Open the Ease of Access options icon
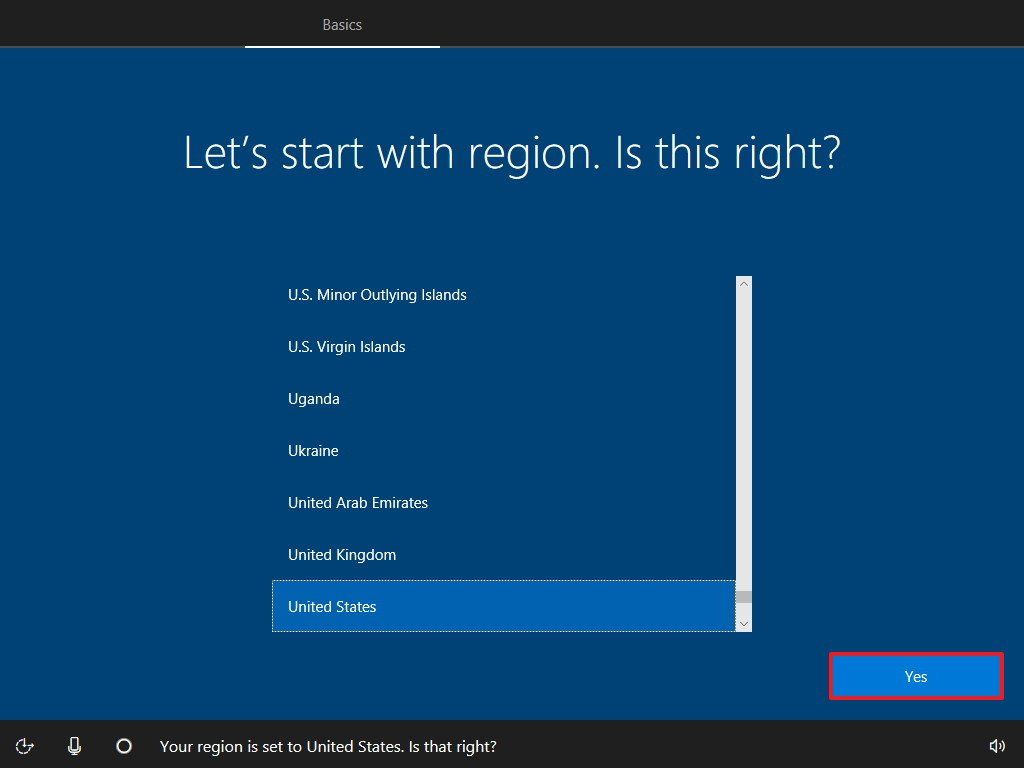Screen dimensions: 1024x768 pos(24,746)
